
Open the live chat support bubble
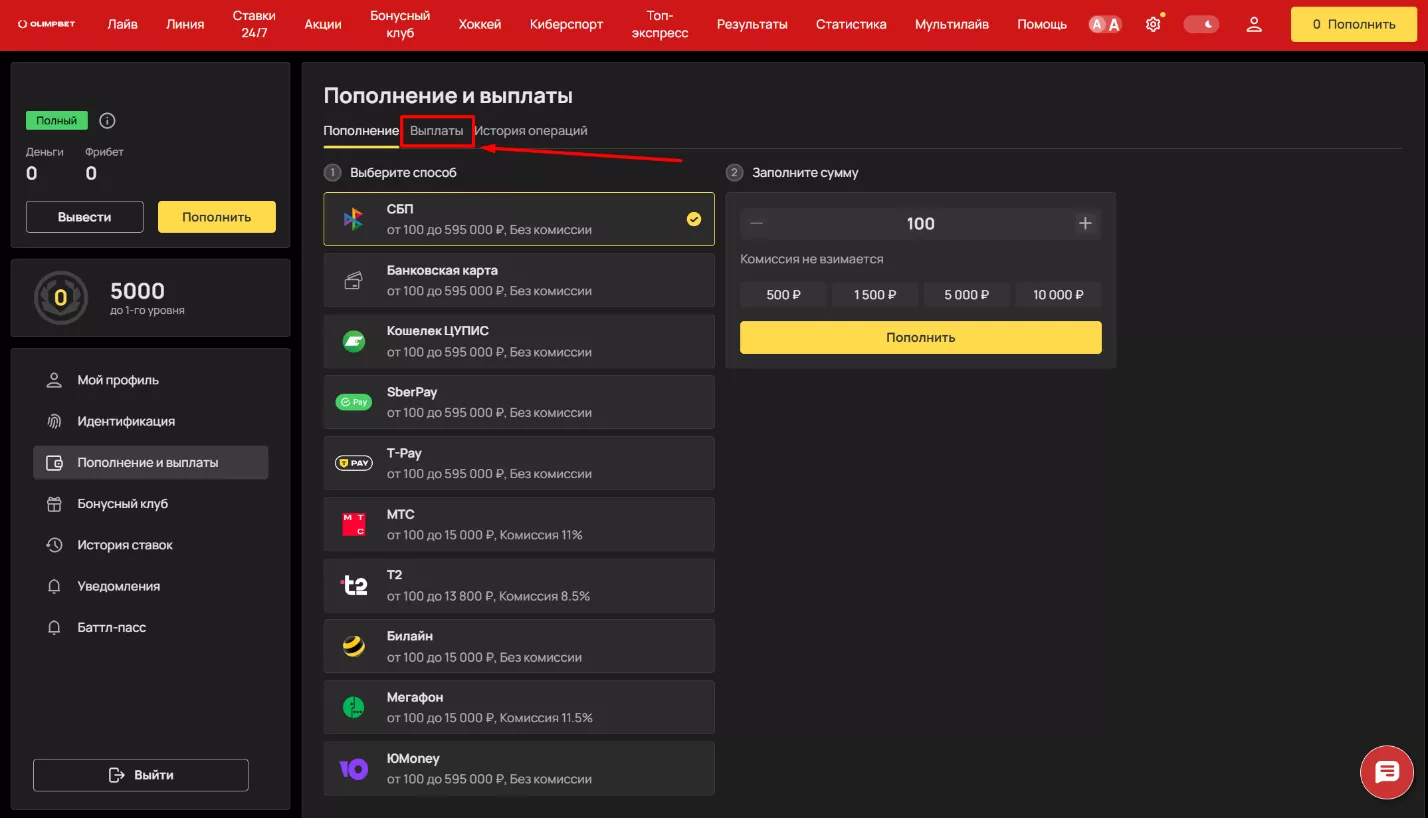(x=1386, y=772)
